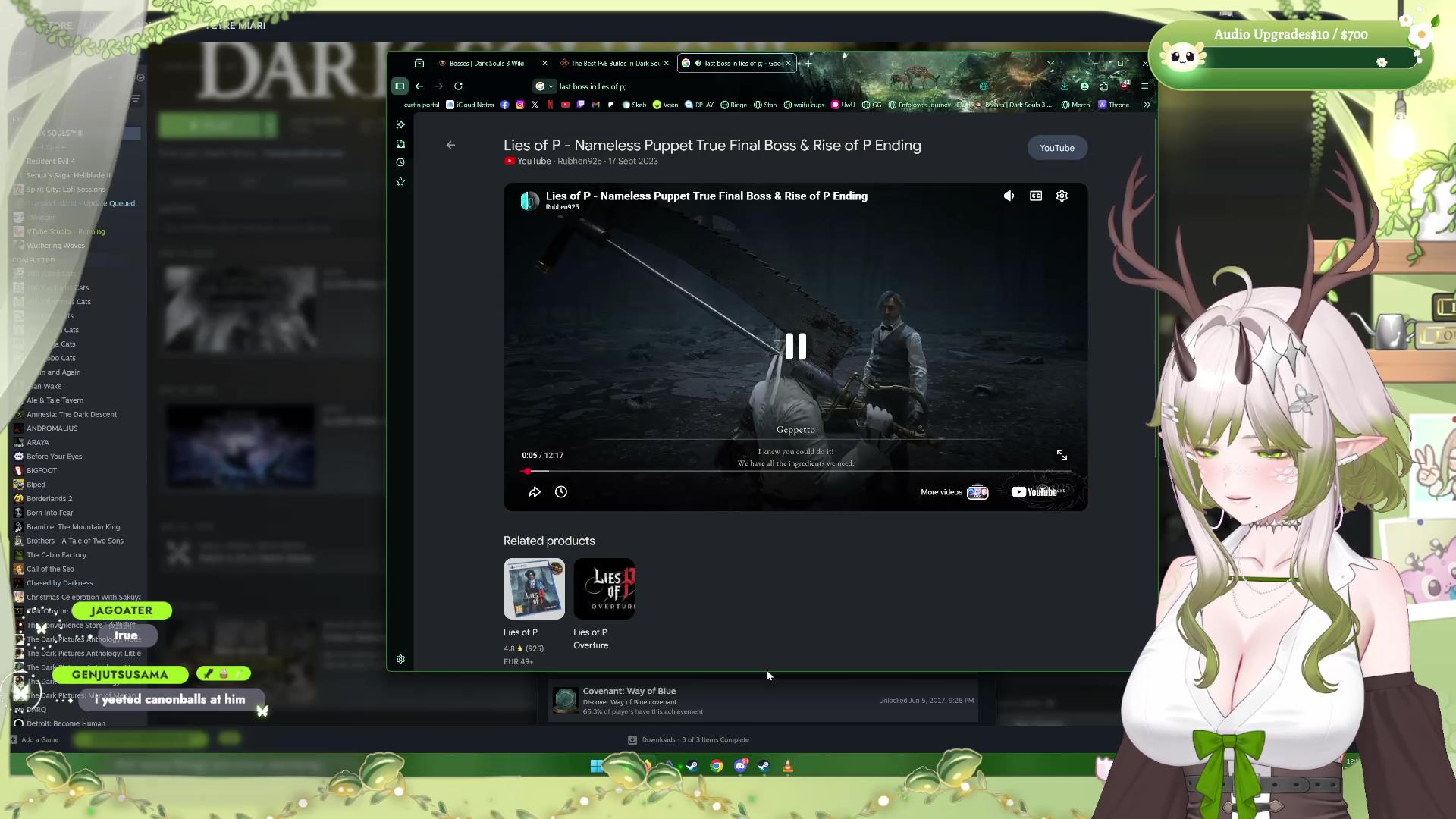The width and height of the screenshot is (1456, 819).
Task: Open the browser hamburger menu
Action: tap(1145, 86)
